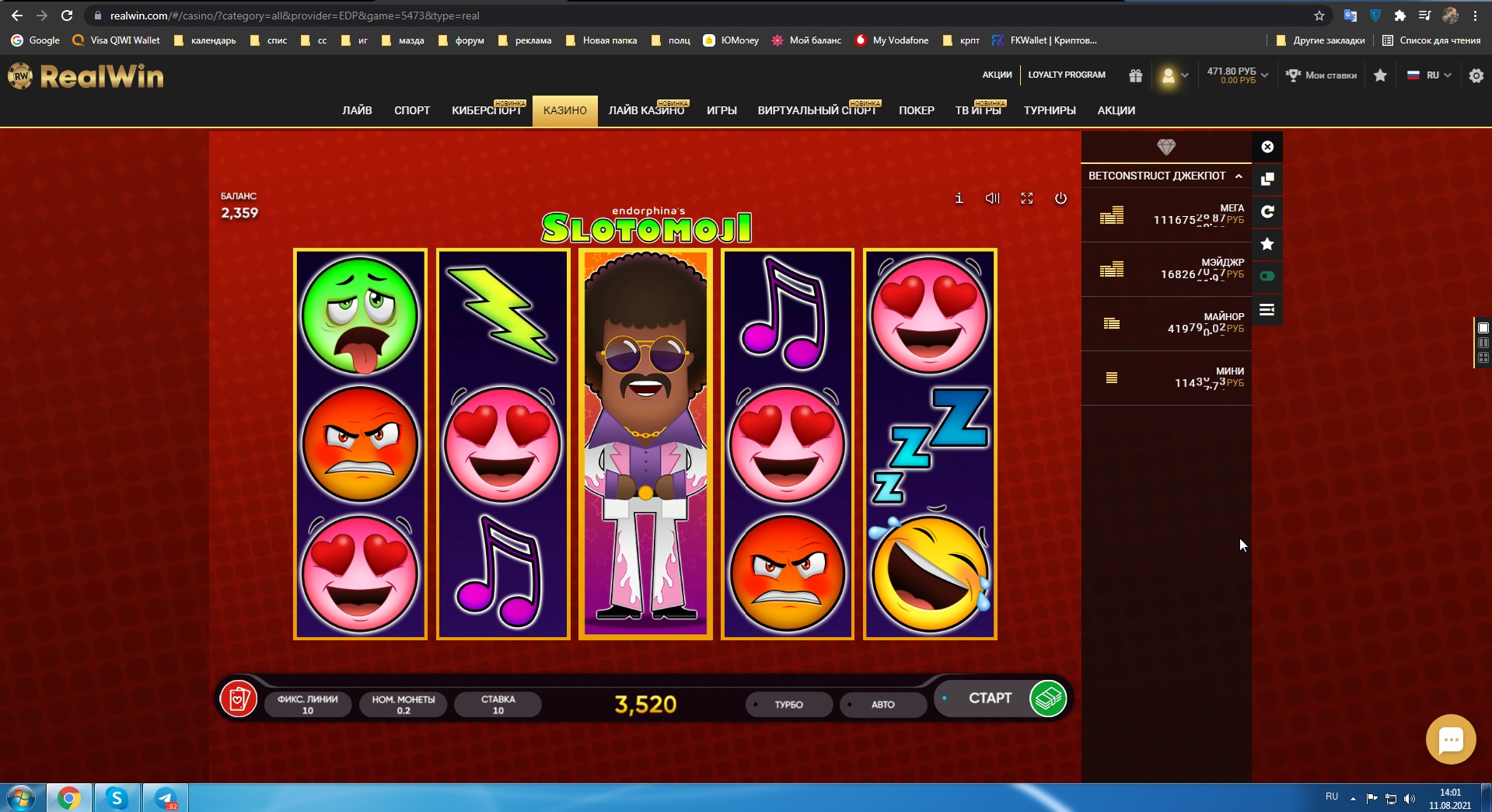1492x812 pixels.
Task: Open АКЦИИ in the main navigation bar
Action: pyautogui.click(x=1116, y=110)
